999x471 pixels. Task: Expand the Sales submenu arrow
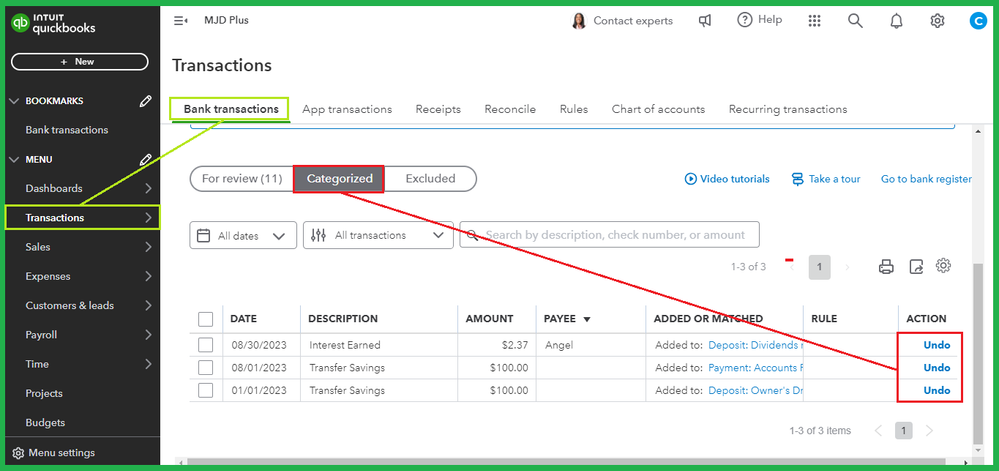tap(148, 247)
